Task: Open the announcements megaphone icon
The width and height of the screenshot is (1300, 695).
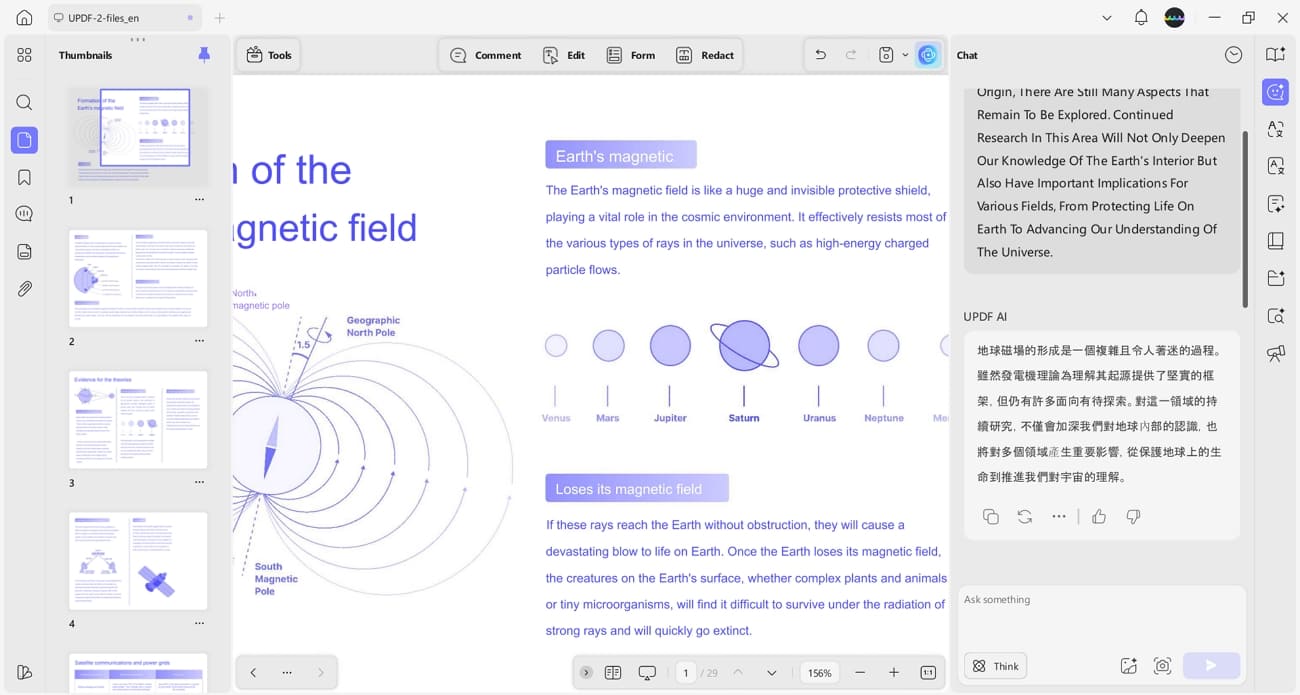Action: [x=1275, y=353]
